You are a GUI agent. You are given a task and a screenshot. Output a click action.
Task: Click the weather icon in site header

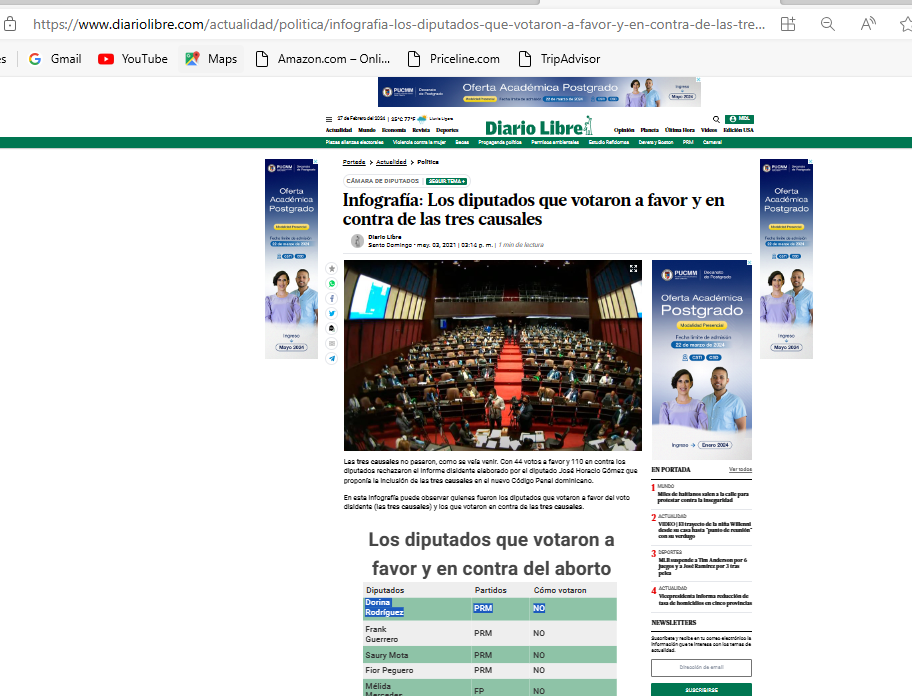[422, 119]
